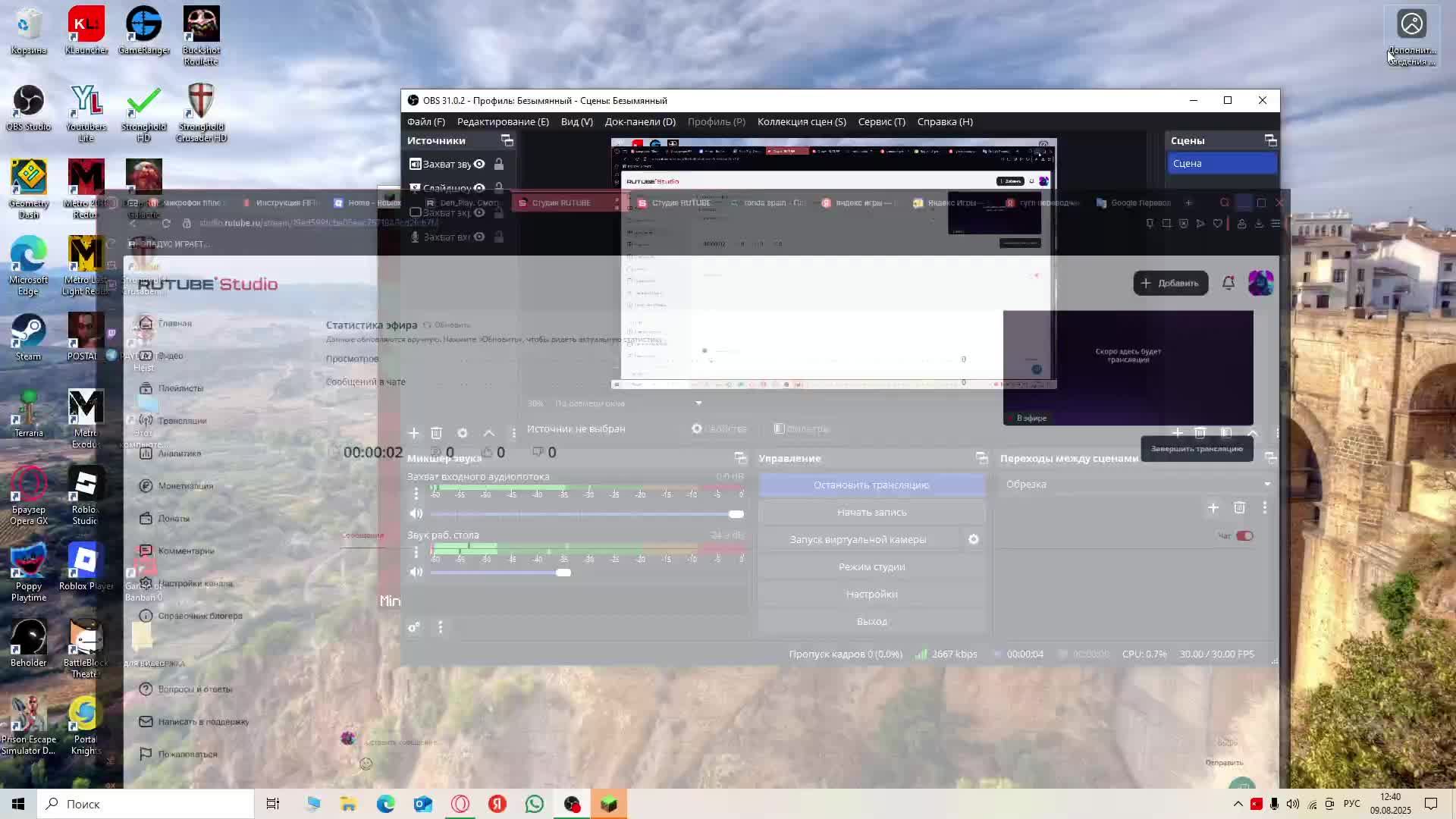
Task: Open virtual camera settings gear icon
Action: pos(974,539)
